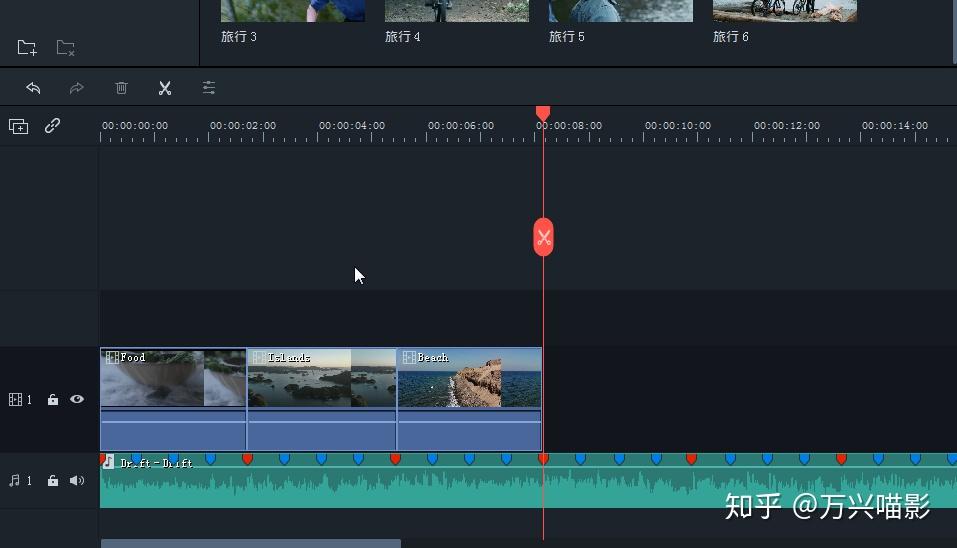Click the ruler at 00:00:12:00
957x548 pixels.
(787, 126)
